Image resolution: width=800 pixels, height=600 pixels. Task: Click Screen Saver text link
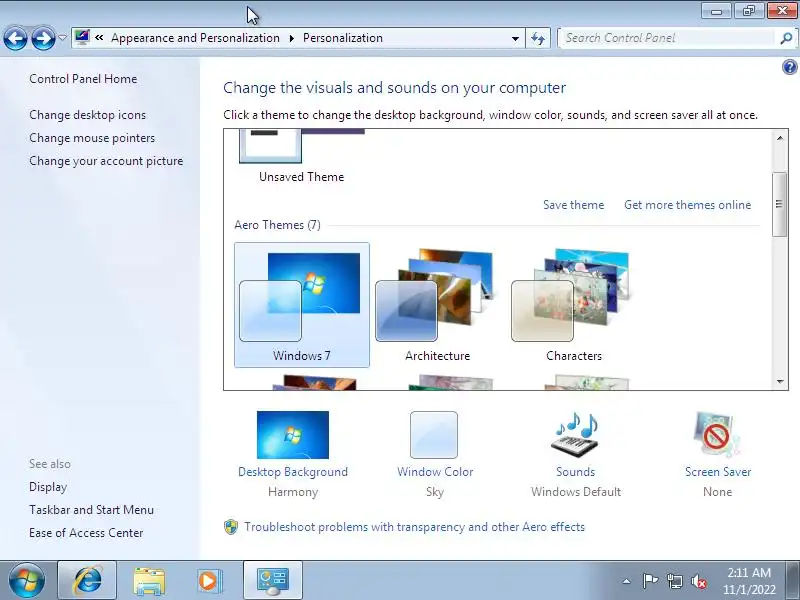pos(718,472)
